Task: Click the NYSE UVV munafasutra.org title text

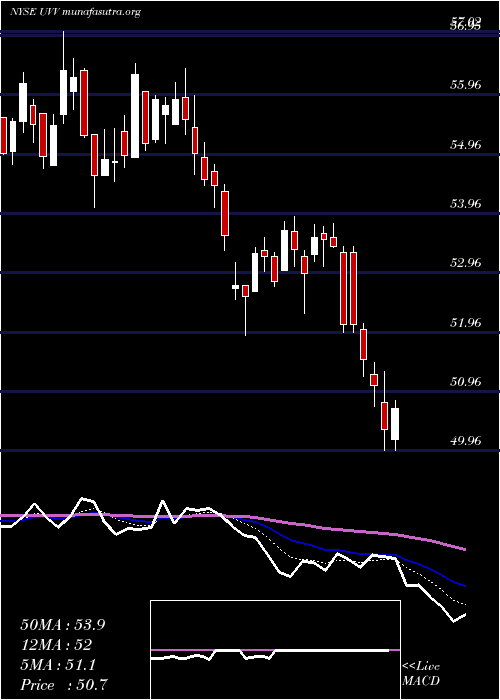Action: [x=75, y=12]
